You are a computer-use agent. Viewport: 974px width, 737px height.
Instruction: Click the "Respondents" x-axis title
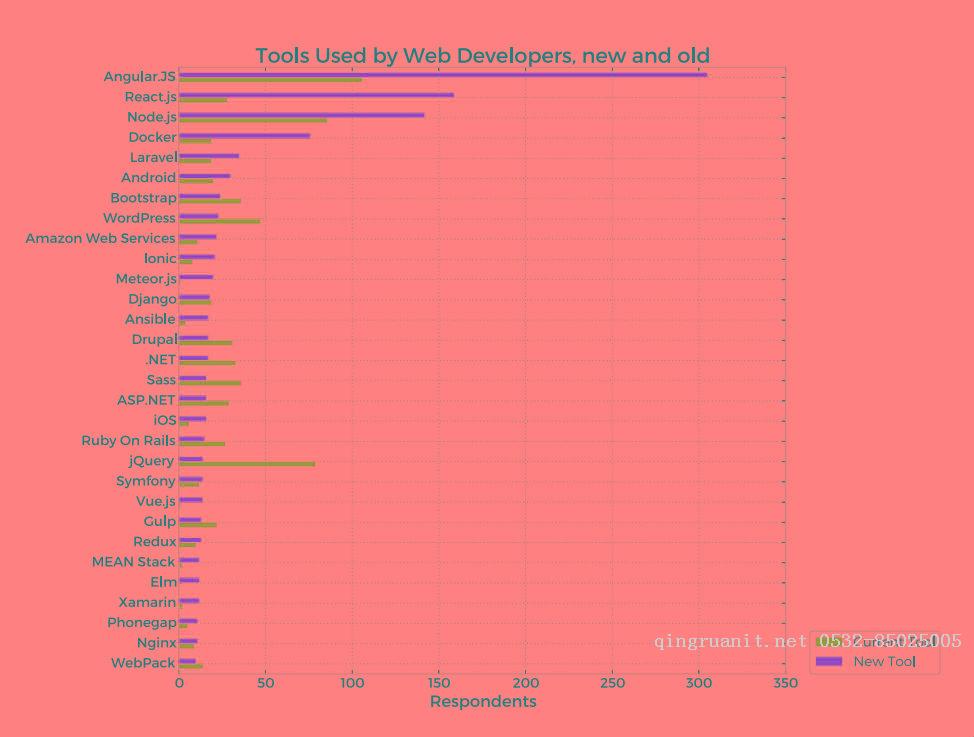pyautogui.click(x=483, y=702)
